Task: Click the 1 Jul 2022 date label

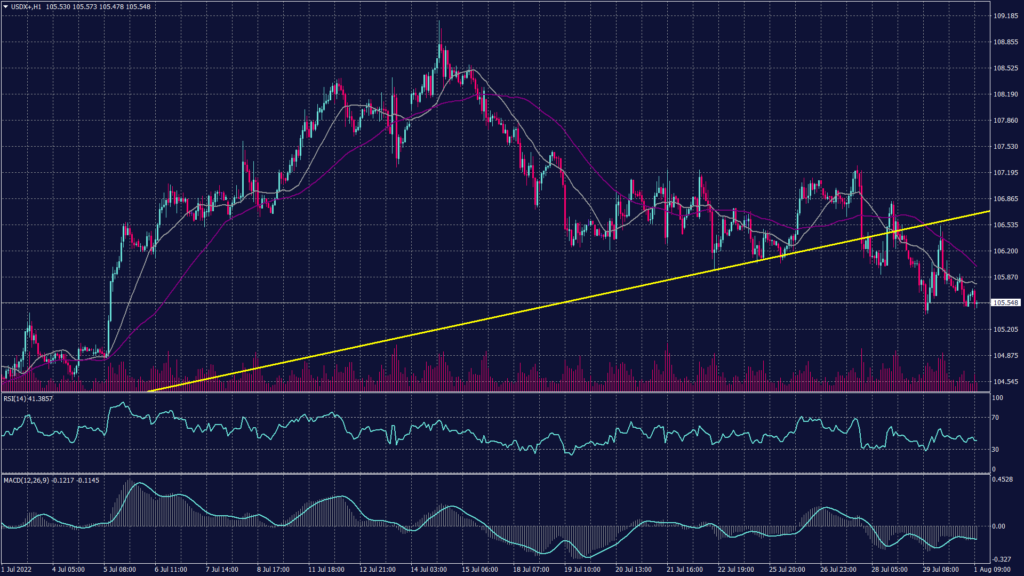Action: [x=18, y=568]
